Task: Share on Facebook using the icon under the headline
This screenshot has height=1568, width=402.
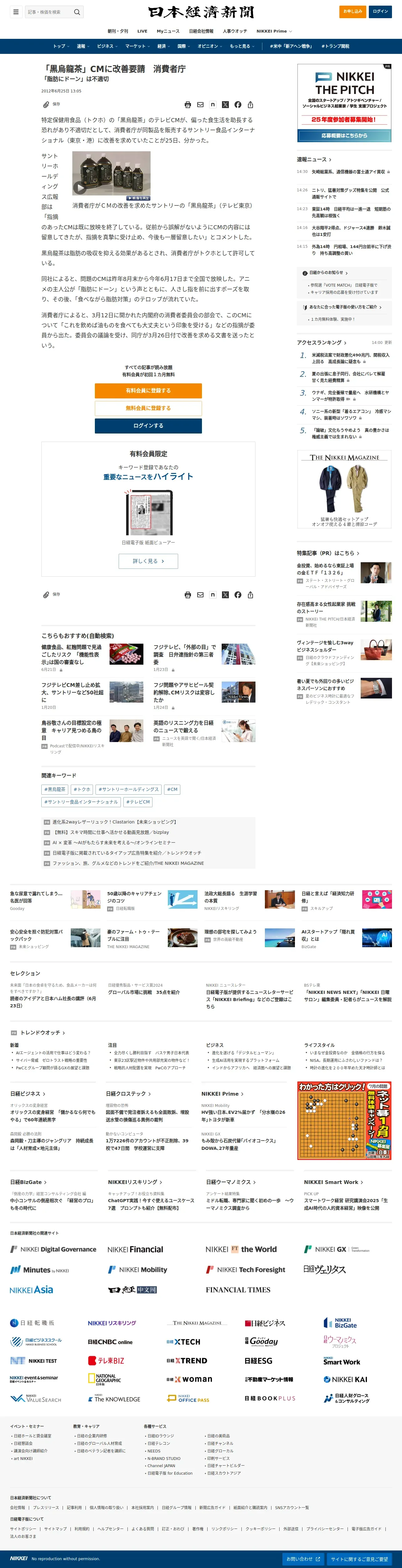Action: [x=238, y=105]
